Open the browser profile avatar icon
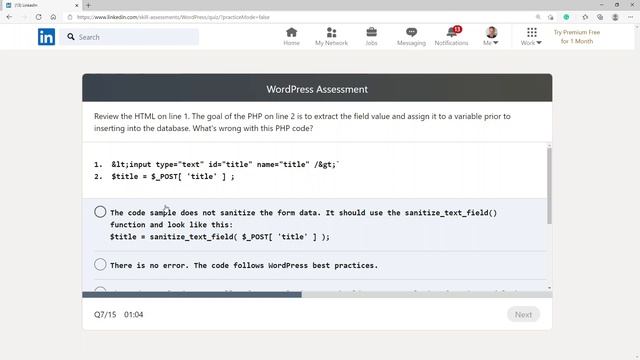 [615, 17]
